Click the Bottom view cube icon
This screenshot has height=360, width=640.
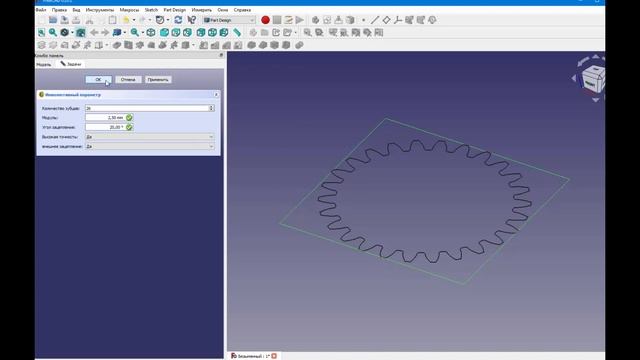click(x=212, y=33)
